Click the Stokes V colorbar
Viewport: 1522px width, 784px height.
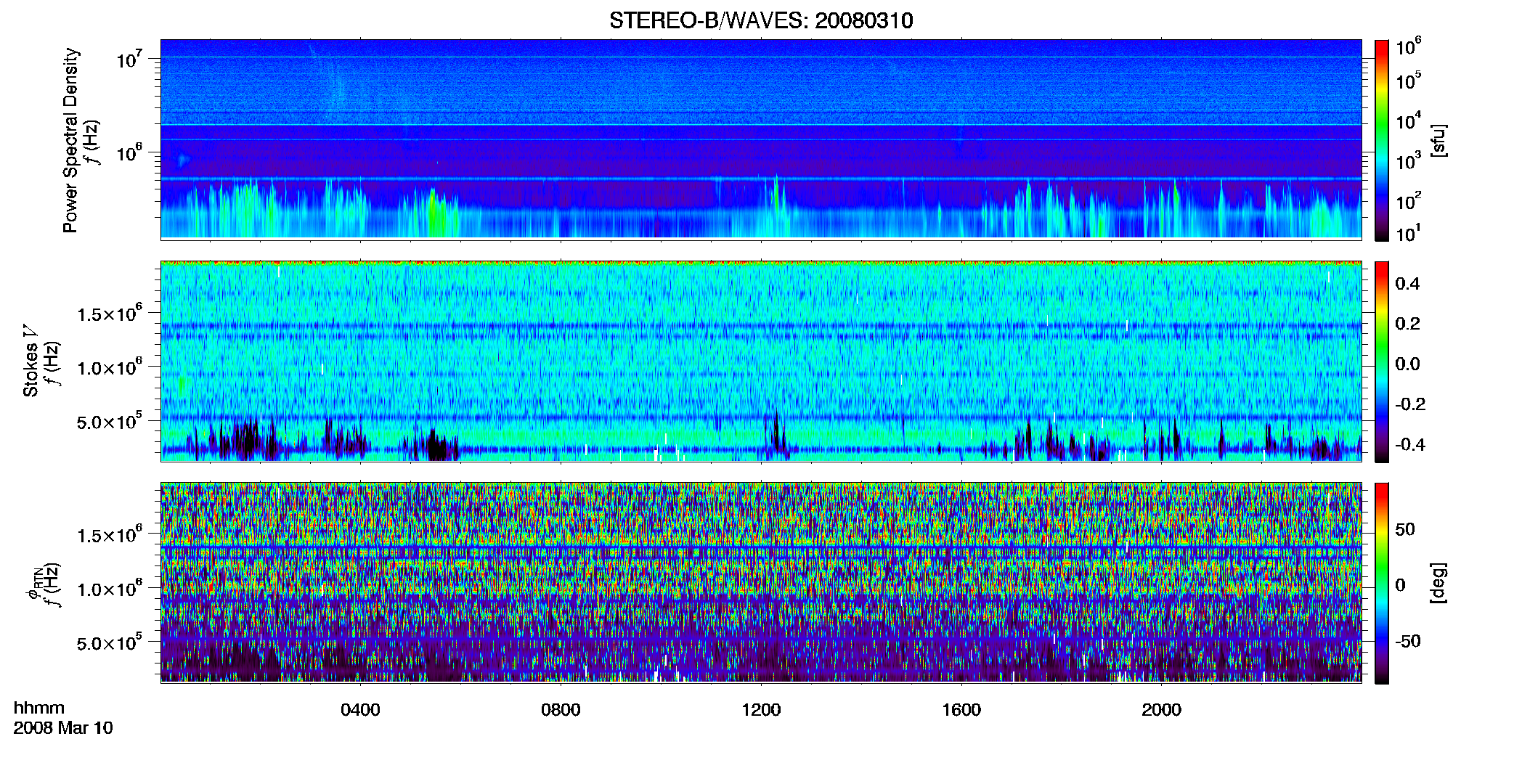pyautogui.click(x=1382, y=362)
